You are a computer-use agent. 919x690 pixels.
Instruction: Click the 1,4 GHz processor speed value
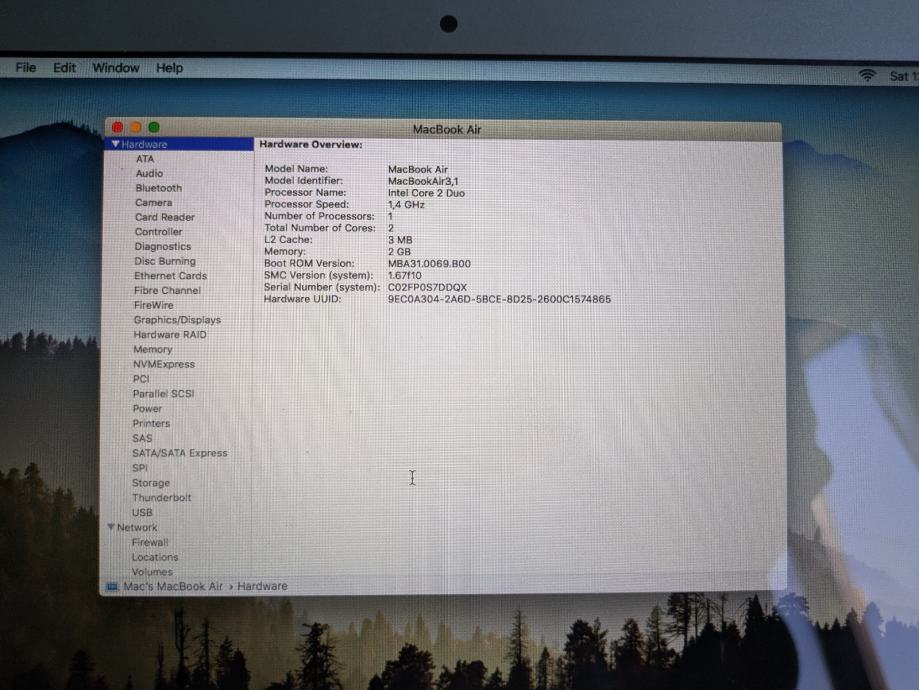pyautogui.click(x=406, y=205)
